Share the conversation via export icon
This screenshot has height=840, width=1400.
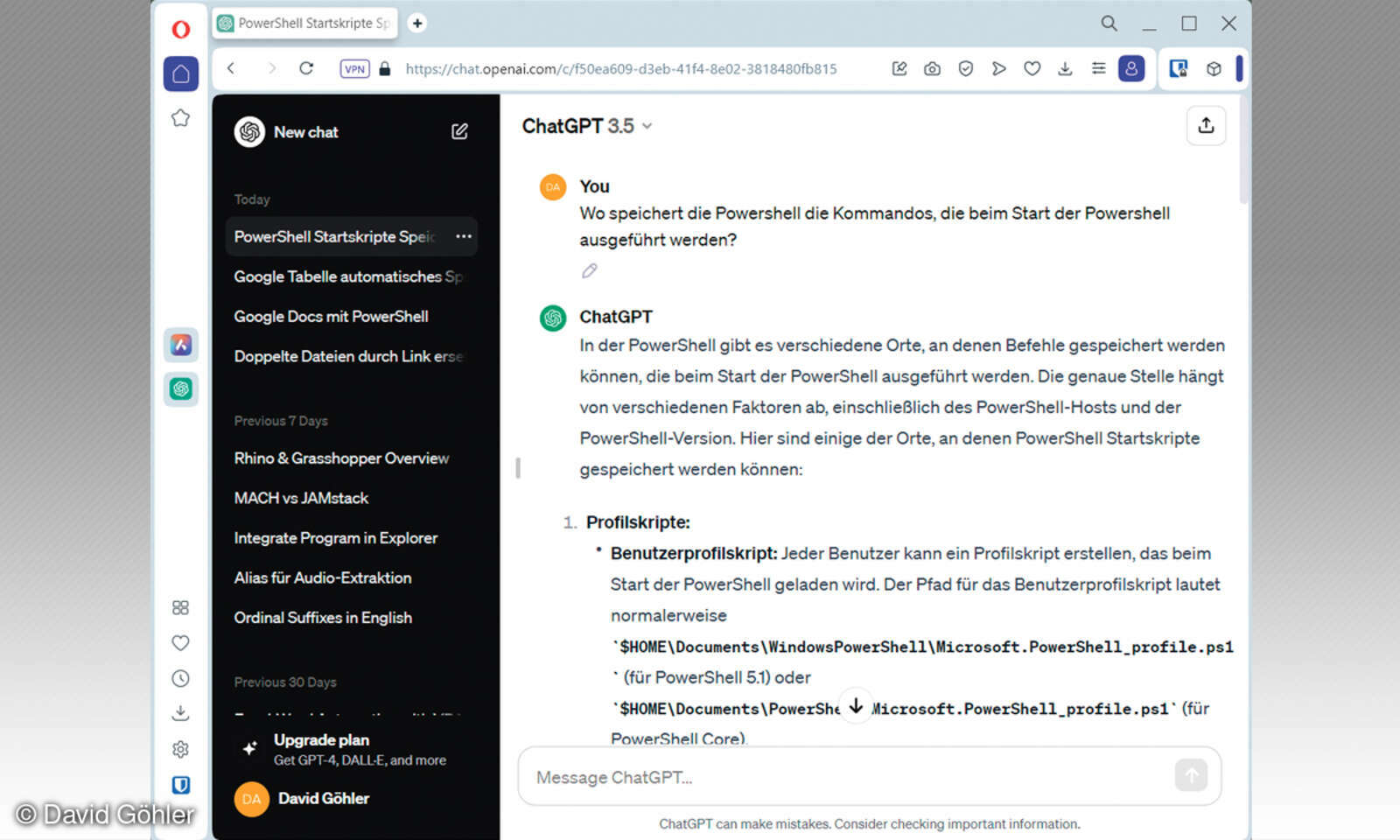1206,125
